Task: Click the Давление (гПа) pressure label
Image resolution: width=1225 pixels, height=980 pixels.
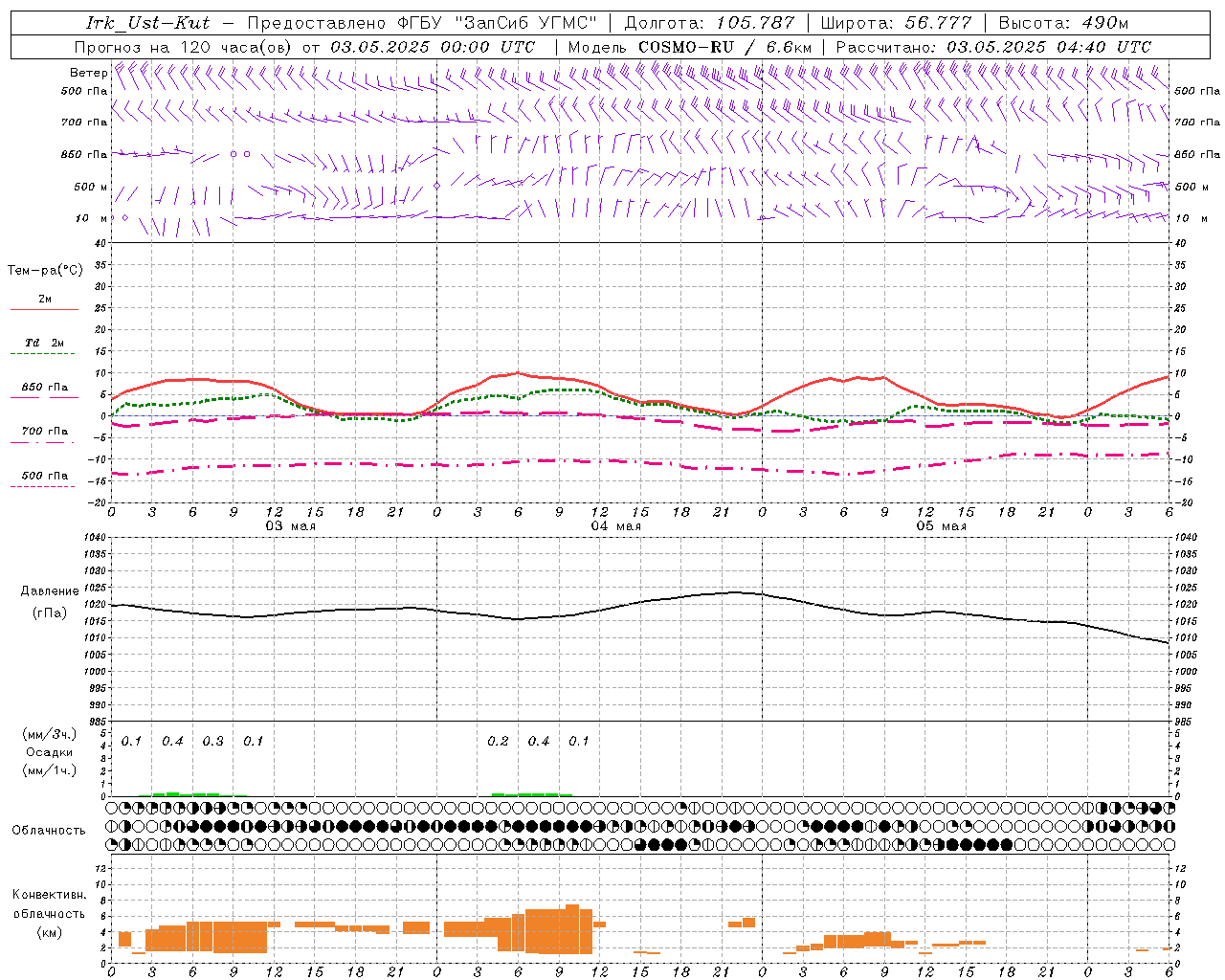Action: pyautogui.click(x=50, y=602)
